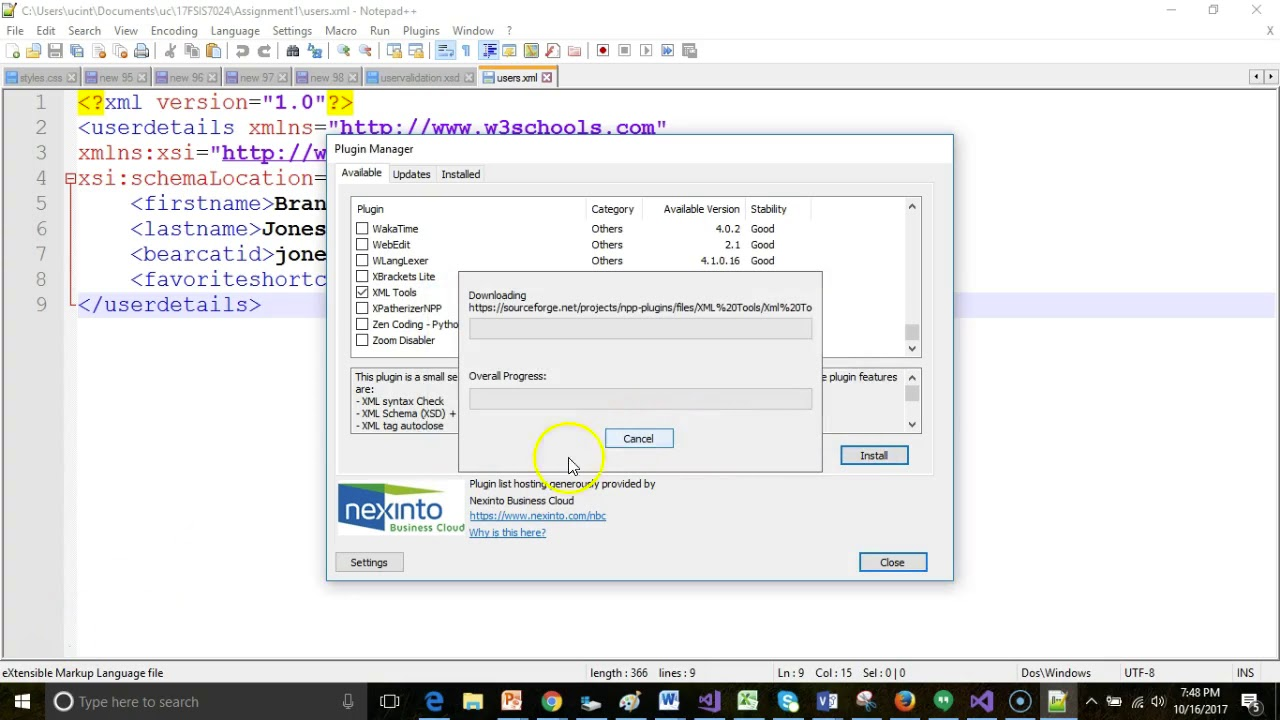Click the Zoom In magnifier icon
Image resolution: width=1280 pixels, height=720 pixels.
[344, 51]
